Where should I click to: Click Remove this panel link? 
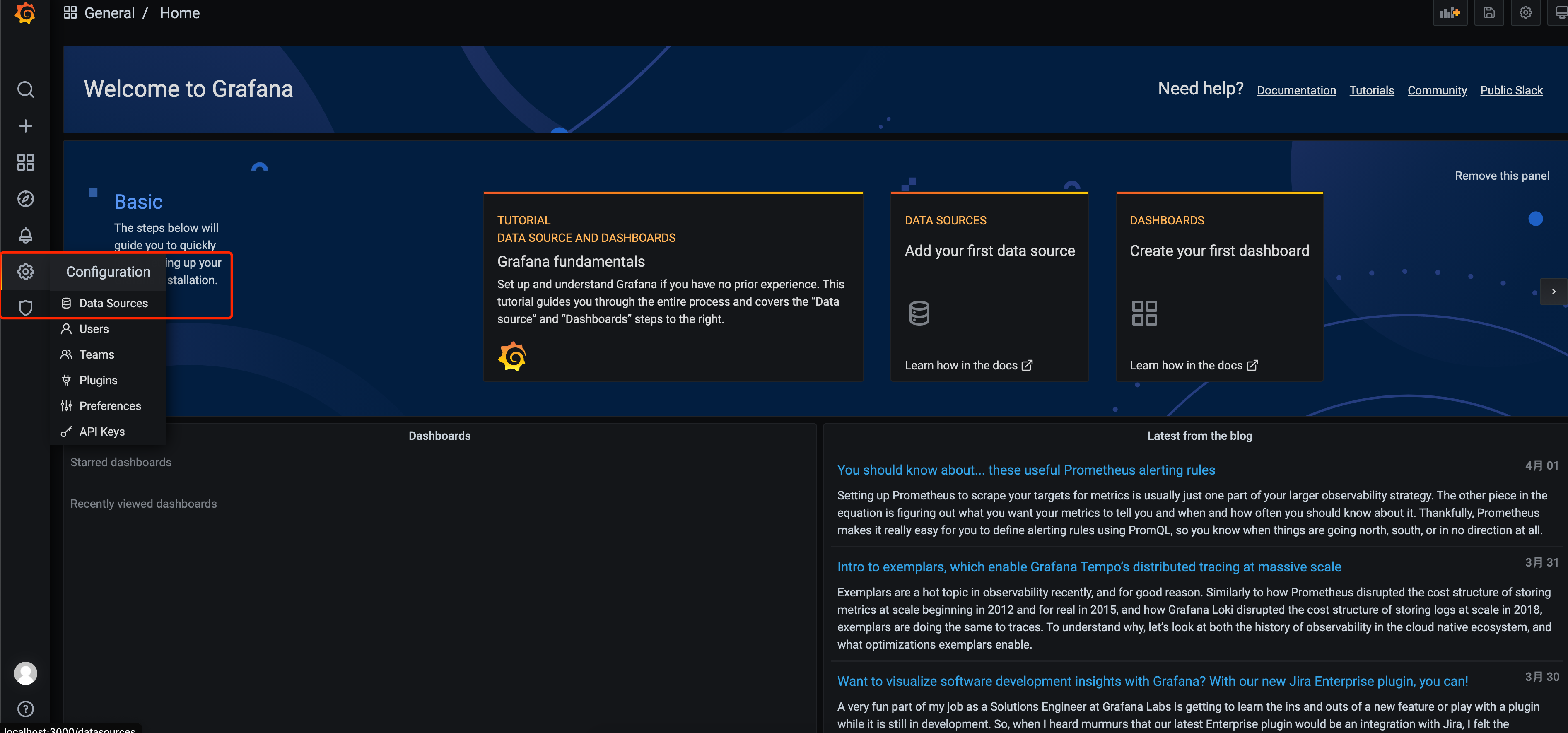tap(1502, 175)
